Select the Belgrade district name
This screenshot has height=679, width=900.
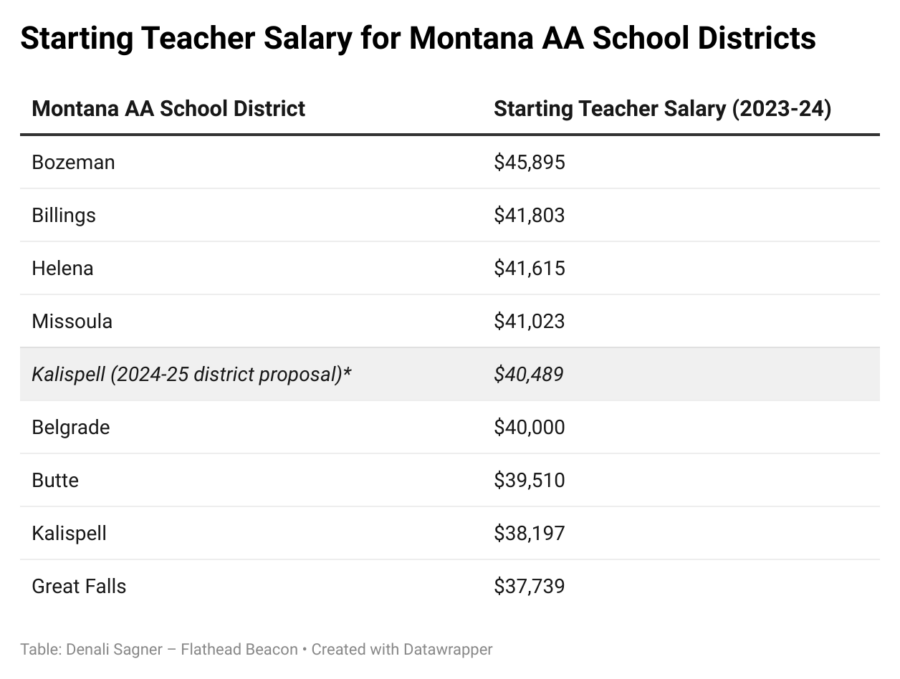click(71, 428)
